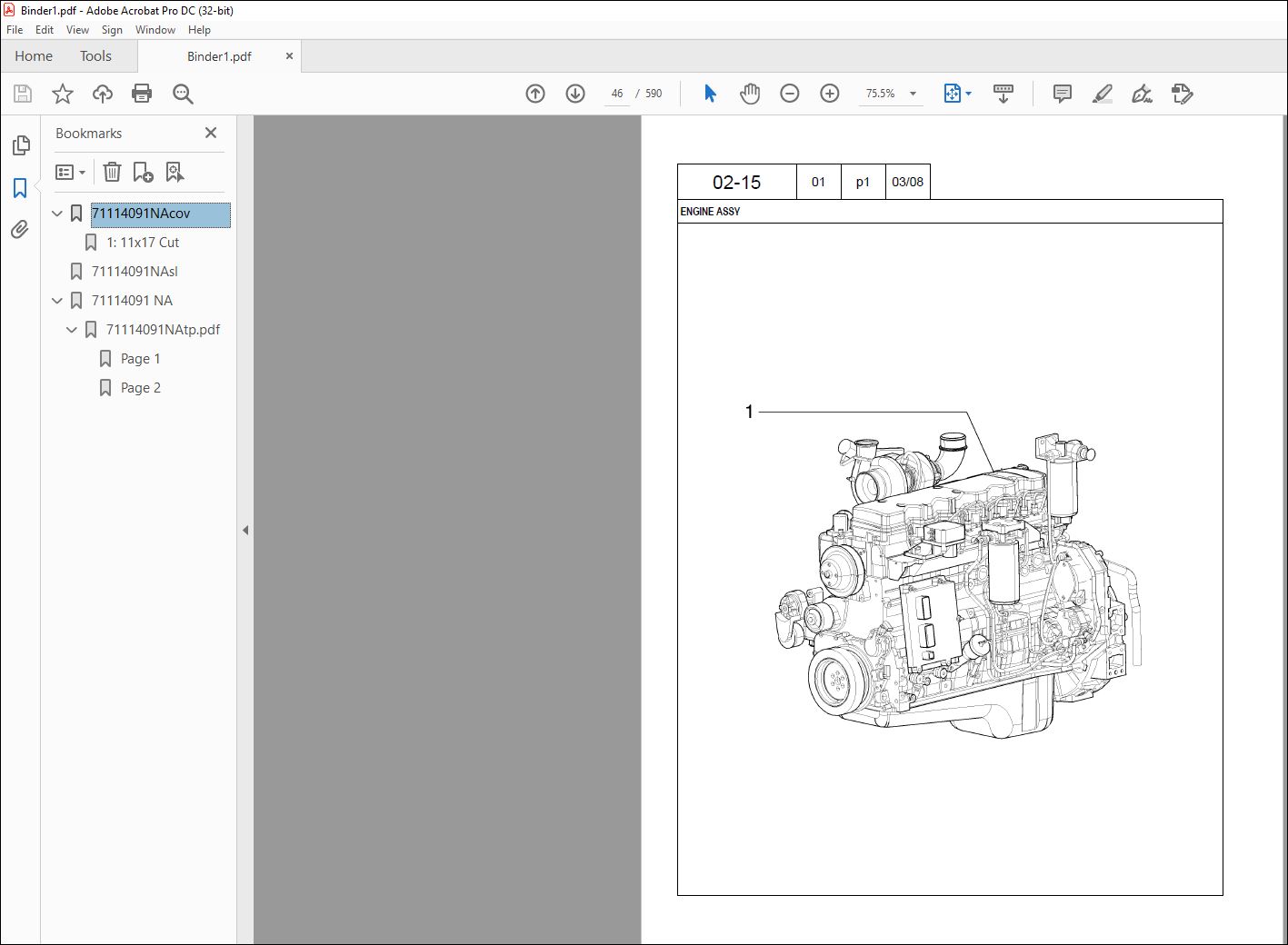The image size is (1288, 945).
Task: Open the Help menu
Action: pos(199,30)
